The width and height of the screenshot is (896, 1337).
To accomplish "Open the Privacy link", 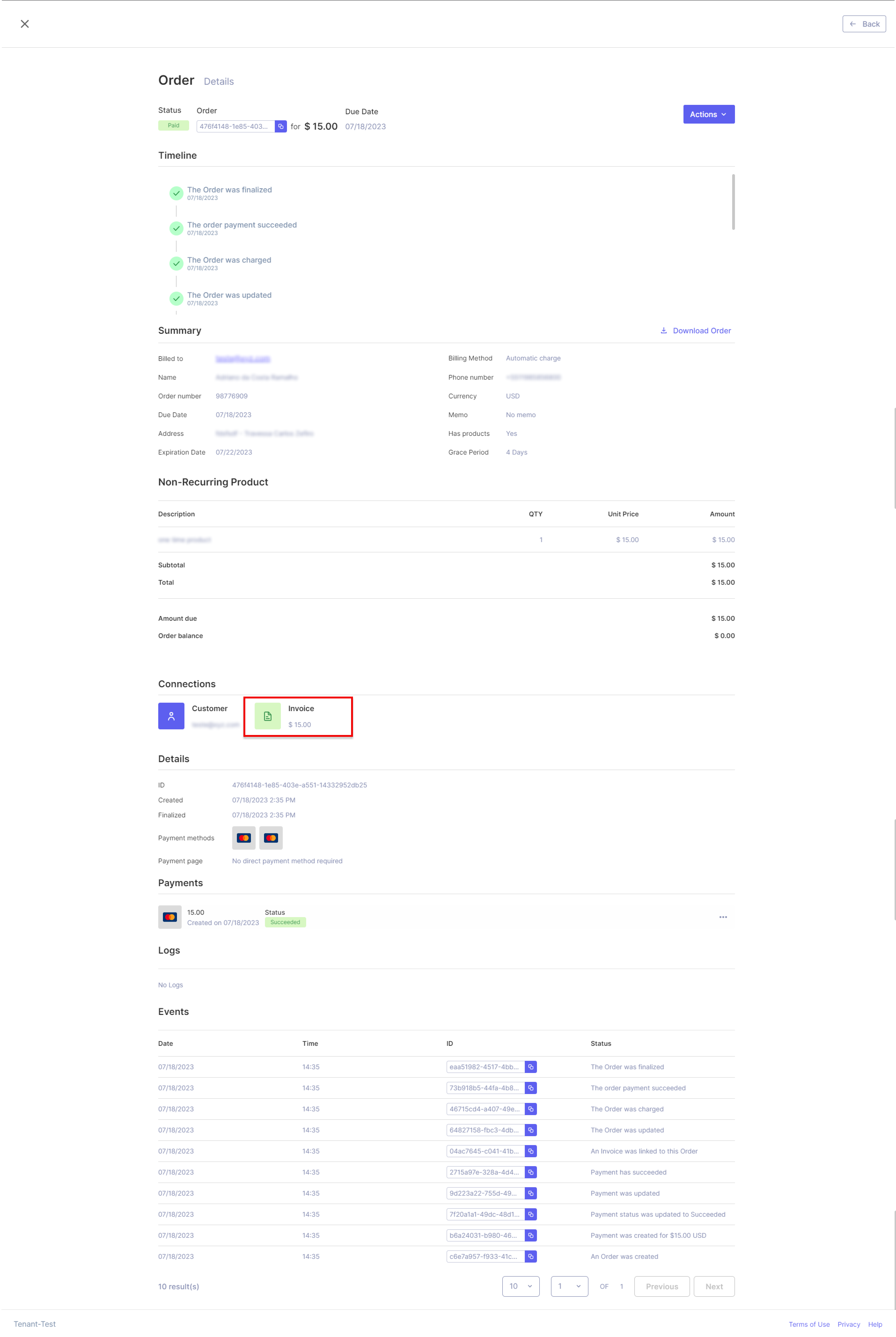I will [x=848, y=1324].
